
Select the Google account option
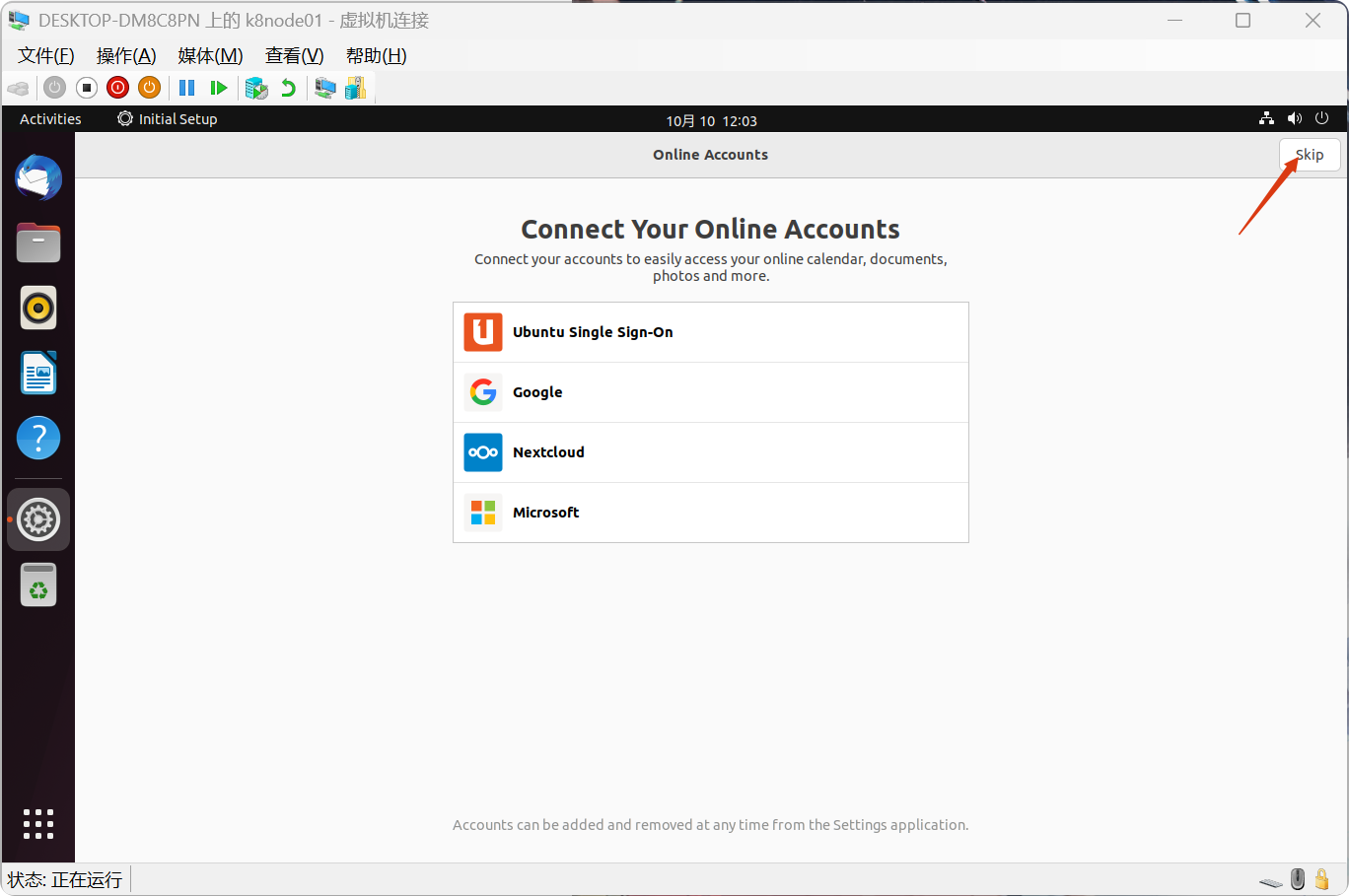711,392
